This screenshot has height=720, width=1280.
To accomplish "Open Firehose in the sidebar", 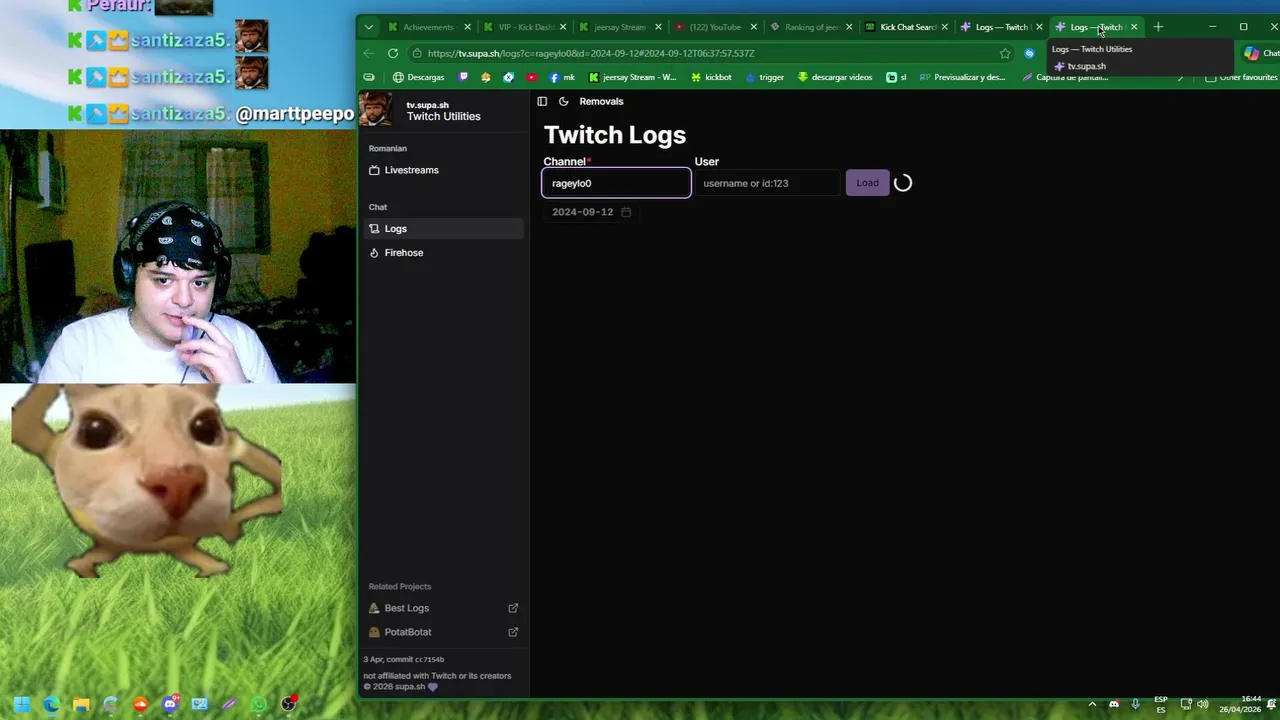I will (x=442, y=253).
